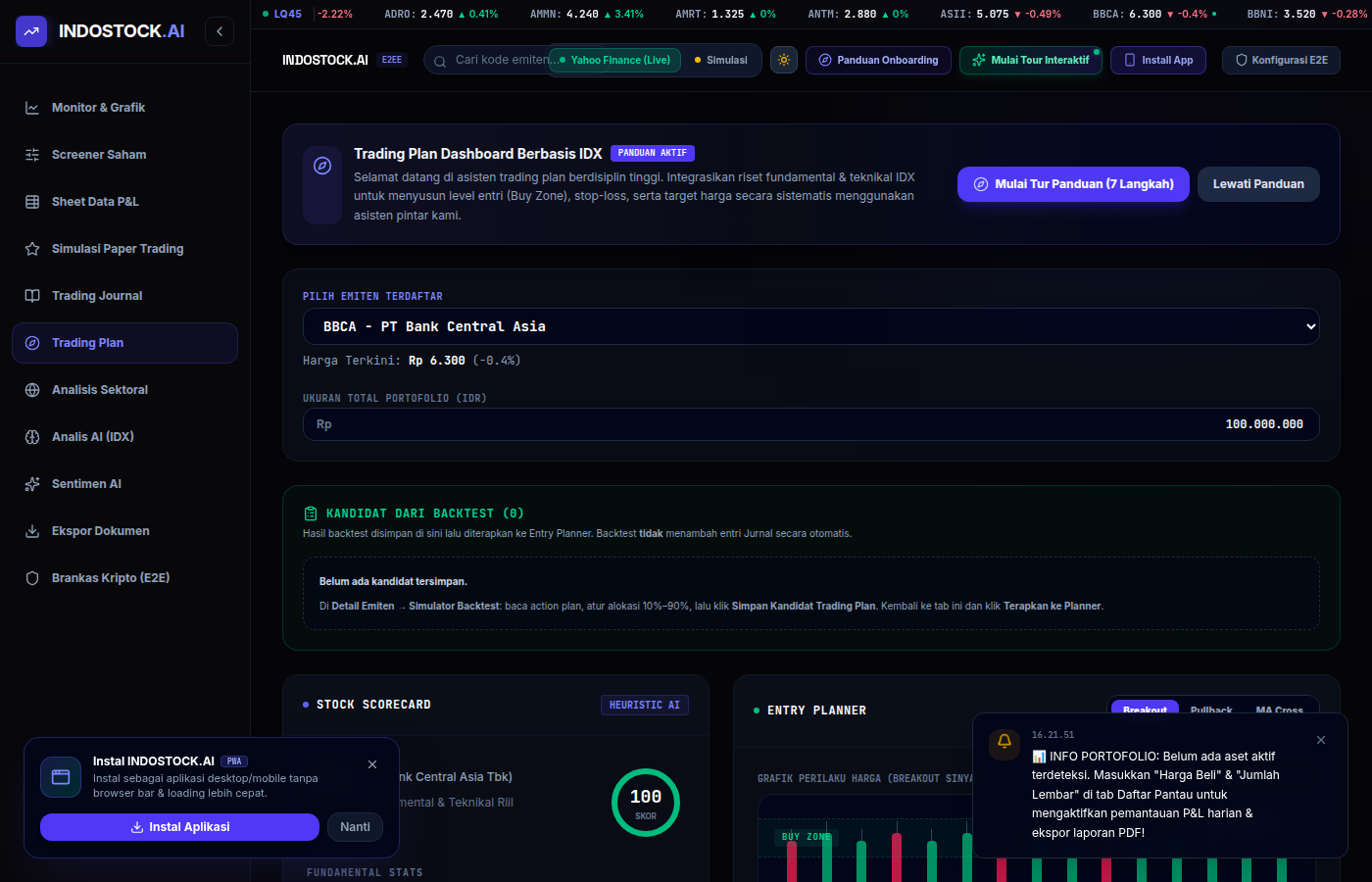
Task: Open Analis AI (IDX) brain icon
Action: pyautogui.click(x=32, y=437)
